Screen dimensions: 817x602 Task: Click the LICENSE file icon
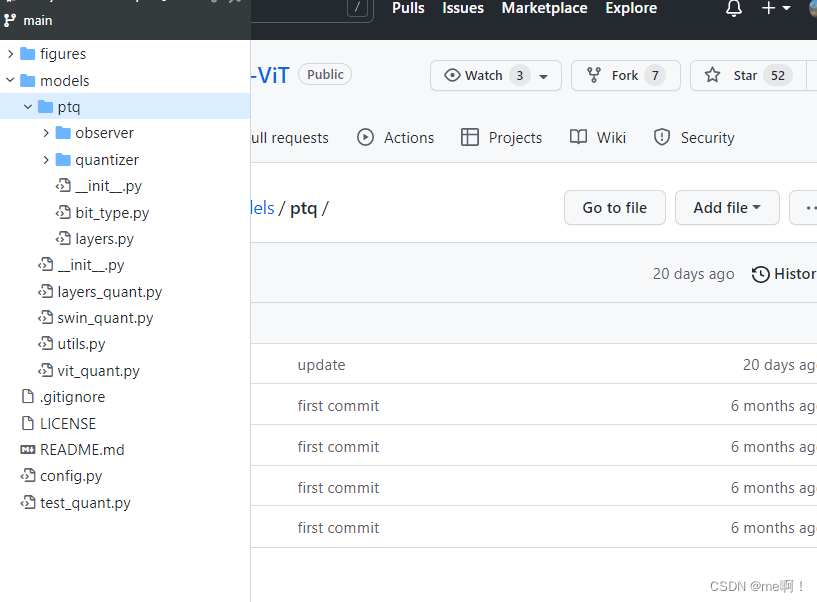28,423
